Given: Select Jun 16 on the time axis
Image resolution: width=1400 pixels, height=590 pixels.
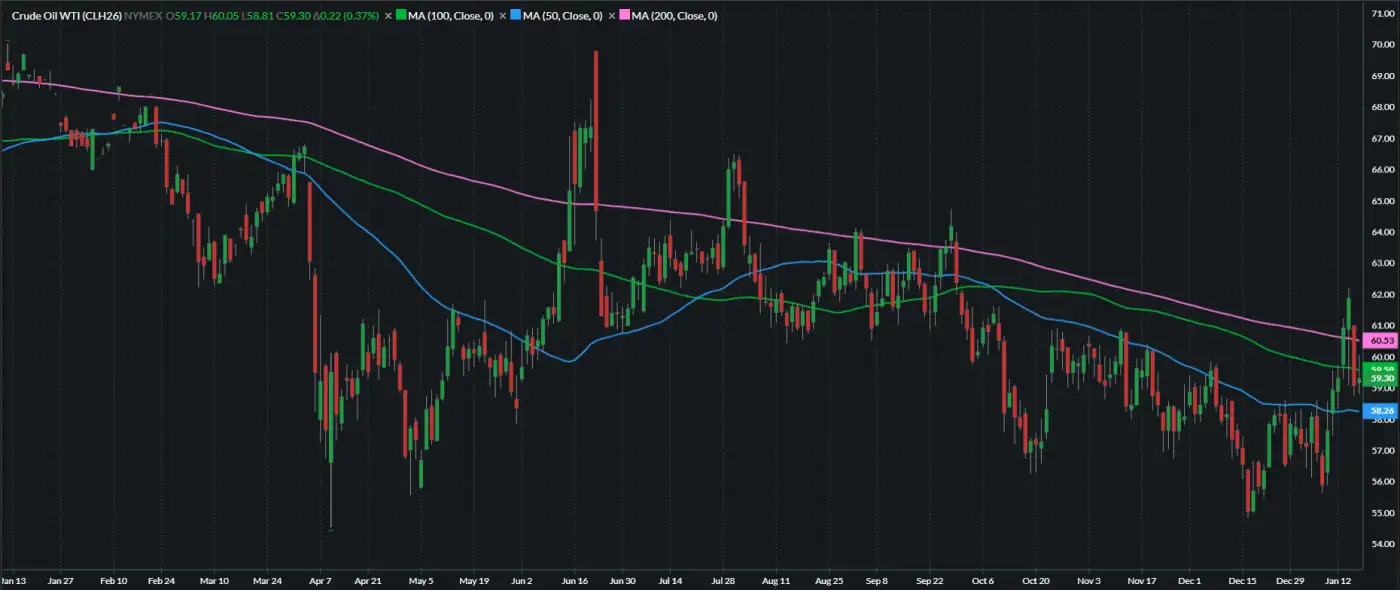Looking at the screenshot, I should click(x=574, y=580).
